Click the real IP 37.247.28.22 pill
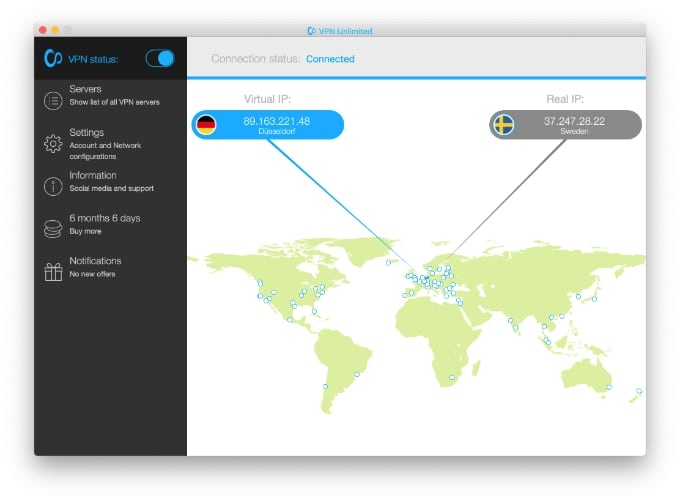Image resolution: width=680 pixels, height=501 pixels. (565, 125)
